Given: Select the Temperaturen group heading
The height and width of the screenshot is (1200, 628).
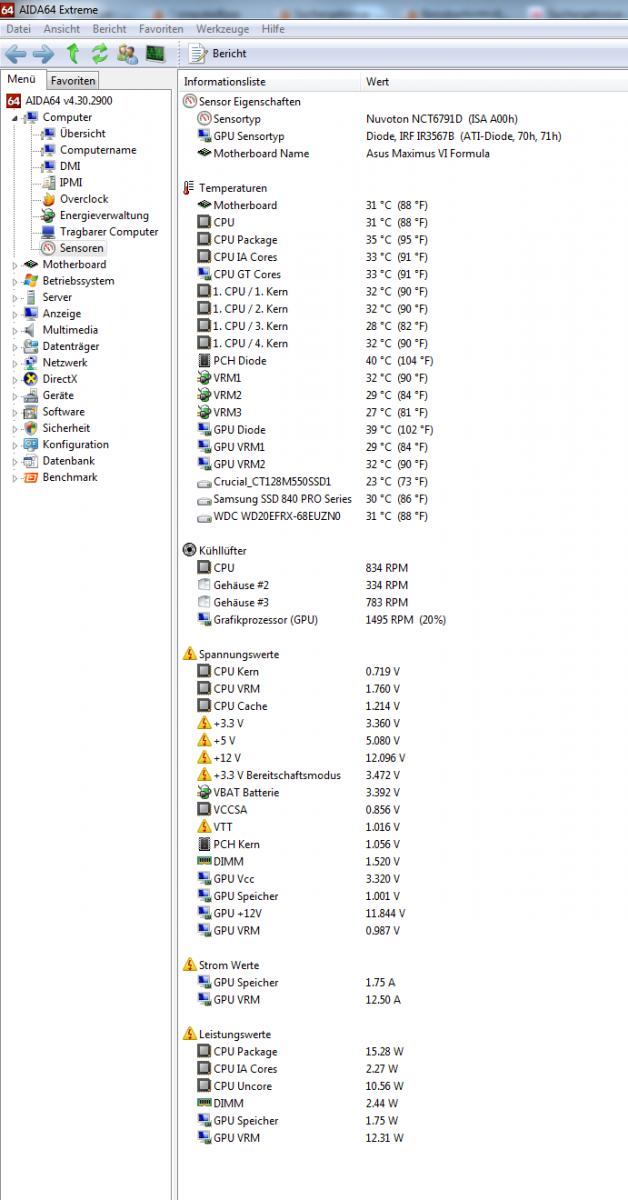Looking at the screenshot, I should (233, 188).
